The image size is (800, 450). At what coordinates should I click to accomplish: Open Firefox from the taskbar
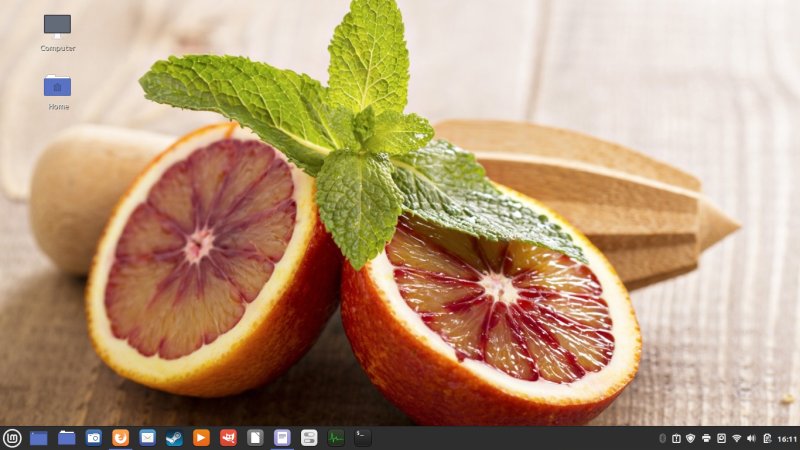(121, 437)
